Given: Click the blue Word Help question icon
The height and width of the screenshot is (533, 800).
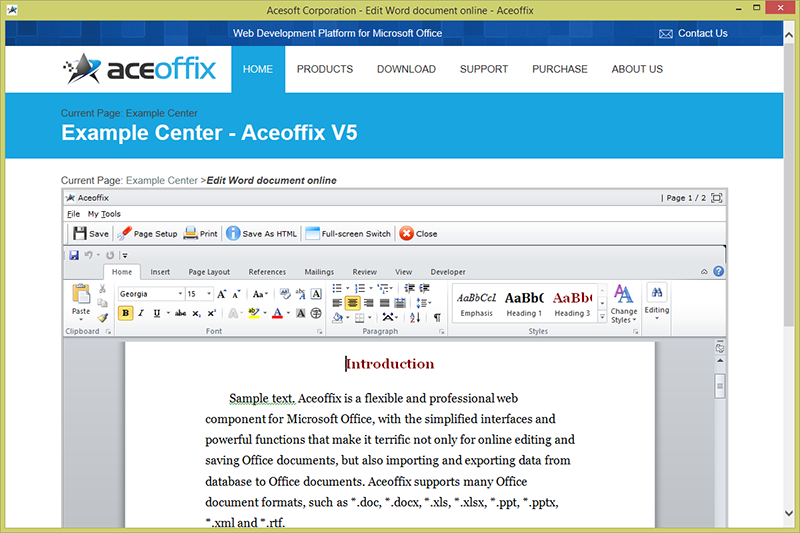Looking at the screenshot, I should (x=718, y=271).
